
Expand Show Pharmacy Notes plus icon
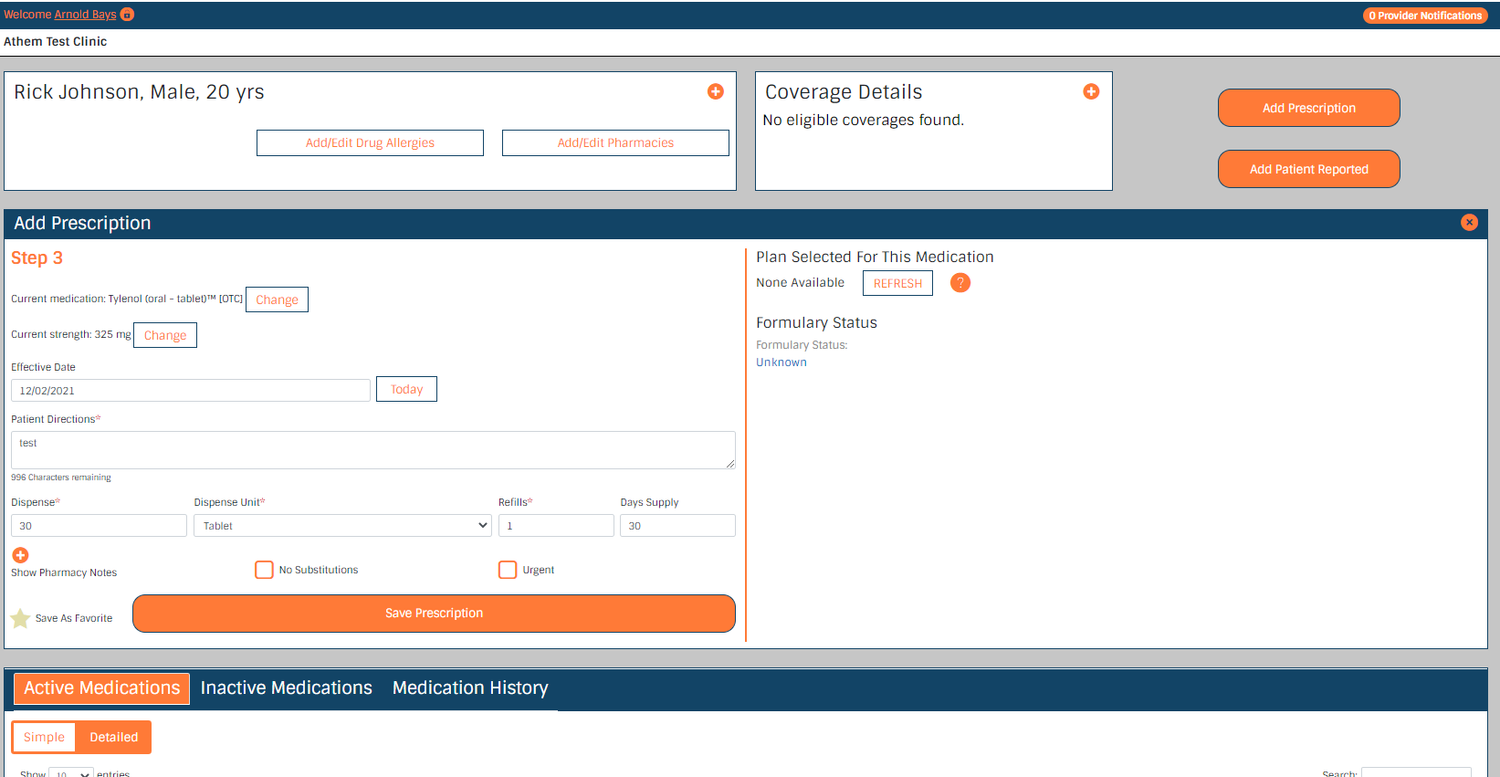coord(20,555)
